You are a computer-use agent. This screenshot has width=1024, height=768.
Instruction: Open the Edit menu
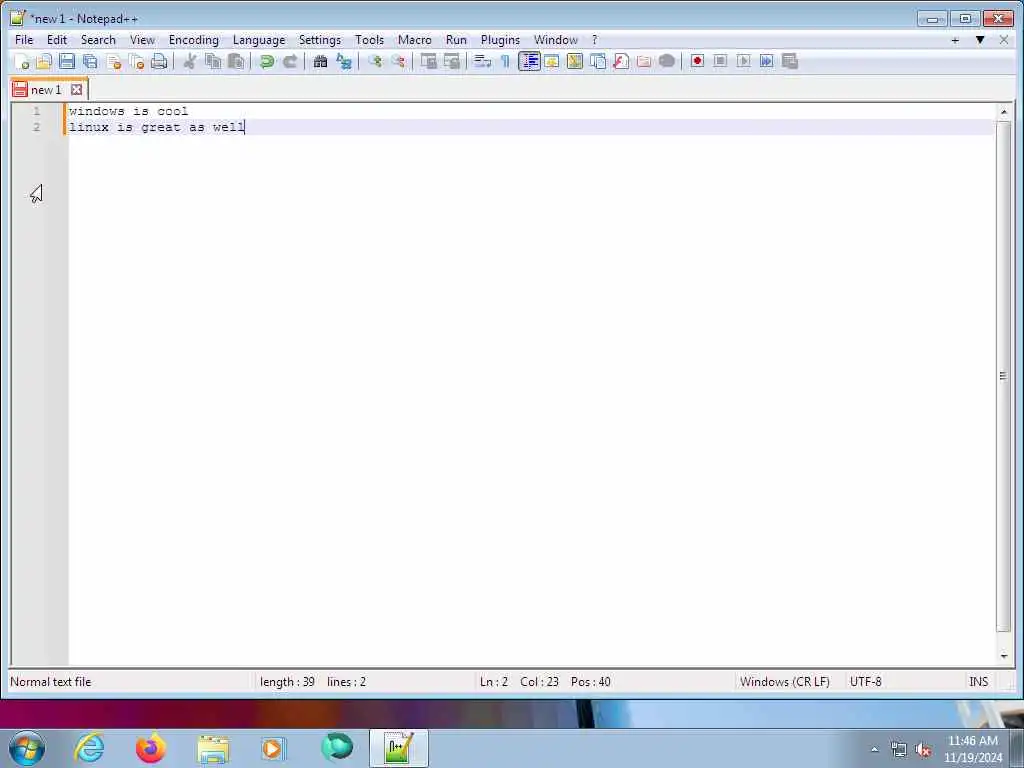[57, 40]
